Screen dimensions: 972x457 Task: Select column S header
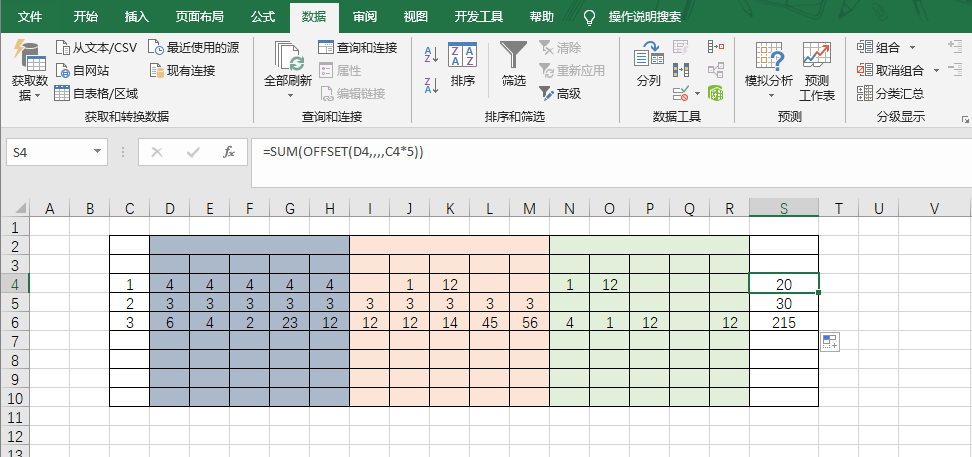[784, 209]
